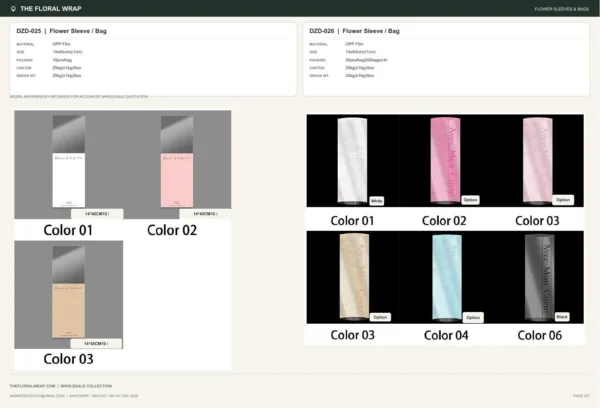Select the pink Color 02 sleeve on gray background
Screen dimensions: 600x408
pyautogui.click(x=177, y=162)
